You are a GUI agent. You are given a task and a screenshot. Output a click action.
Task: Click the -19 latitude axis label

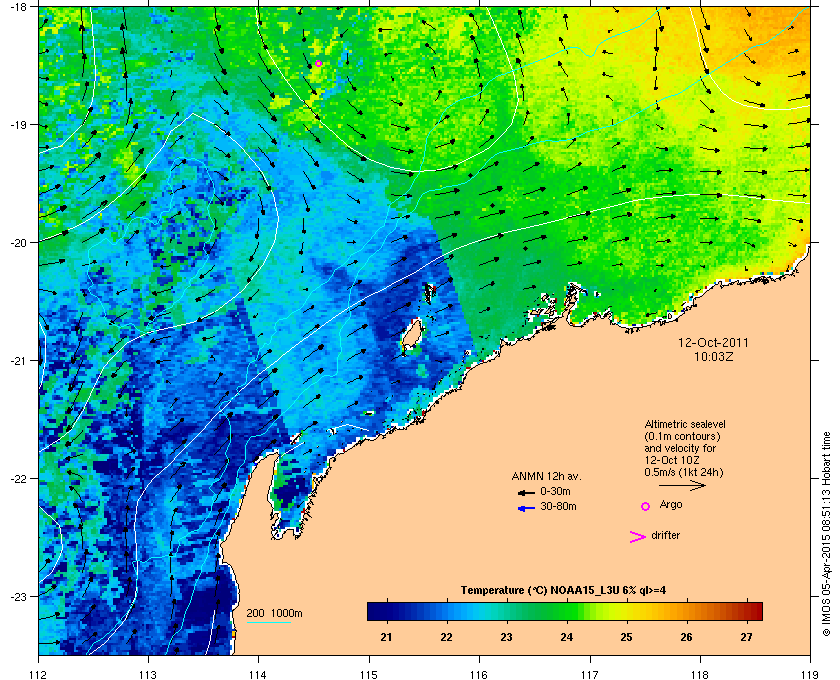click(x=17, y=125)
